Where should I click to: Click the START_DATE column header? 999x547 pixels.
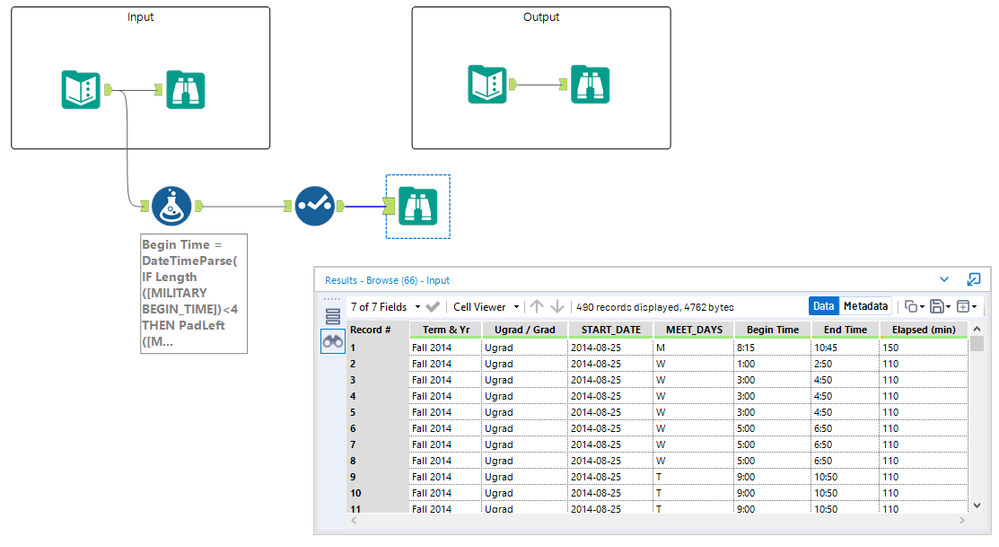click(x=610, y=330)
